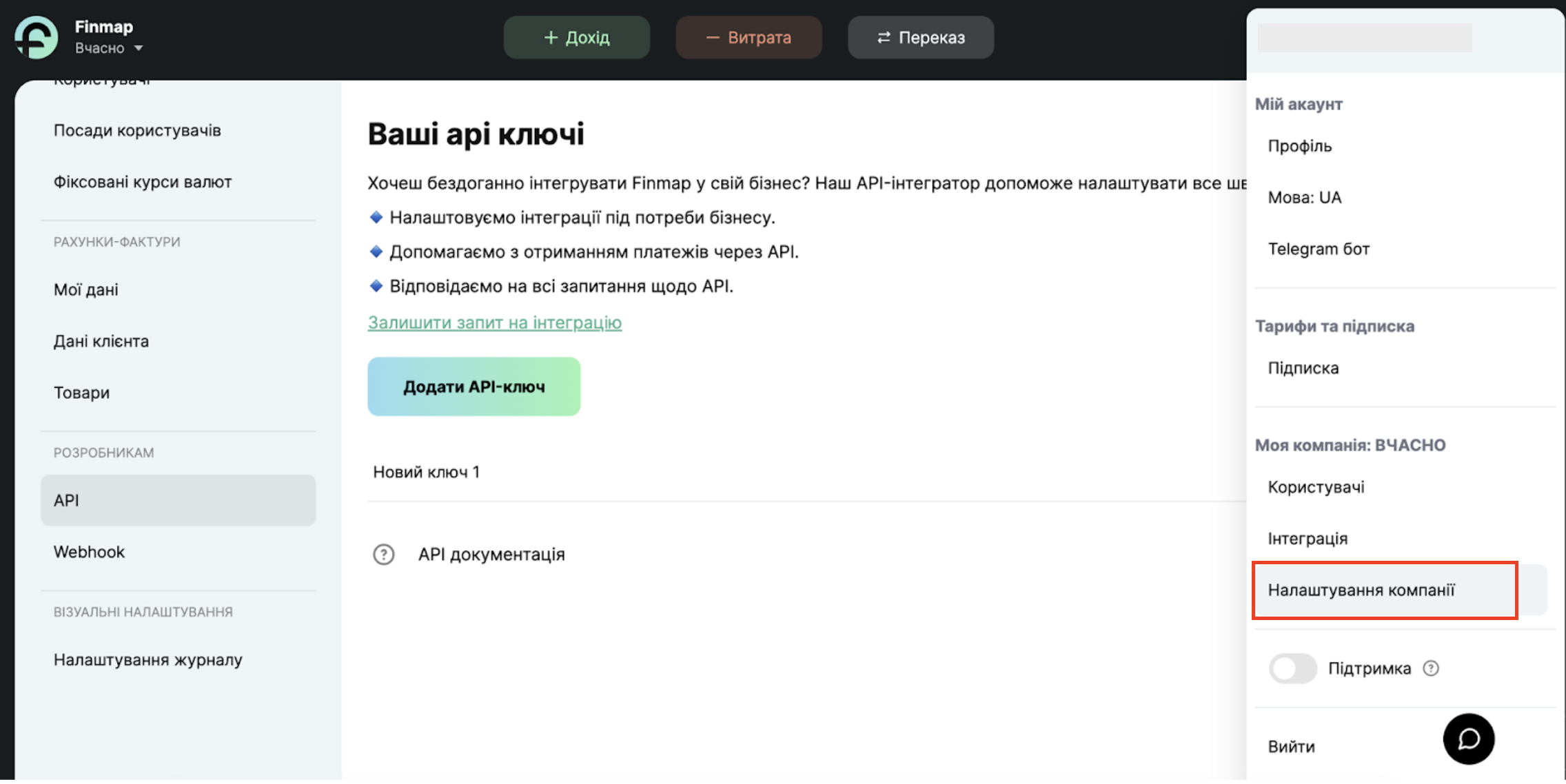Toggle the Підтримка switch

click(x=1292, y=668)
